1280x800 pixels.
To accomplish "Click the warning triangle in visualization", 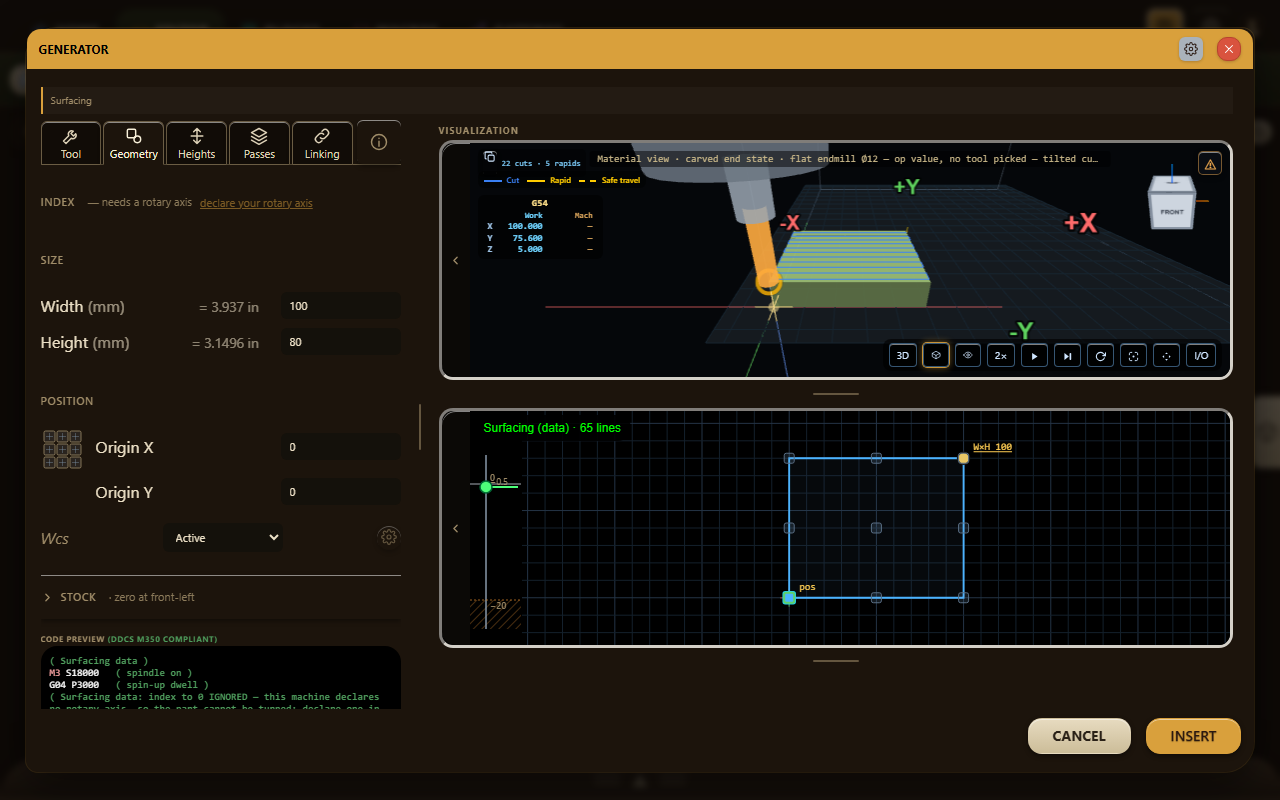I will tap(1209, 164).
